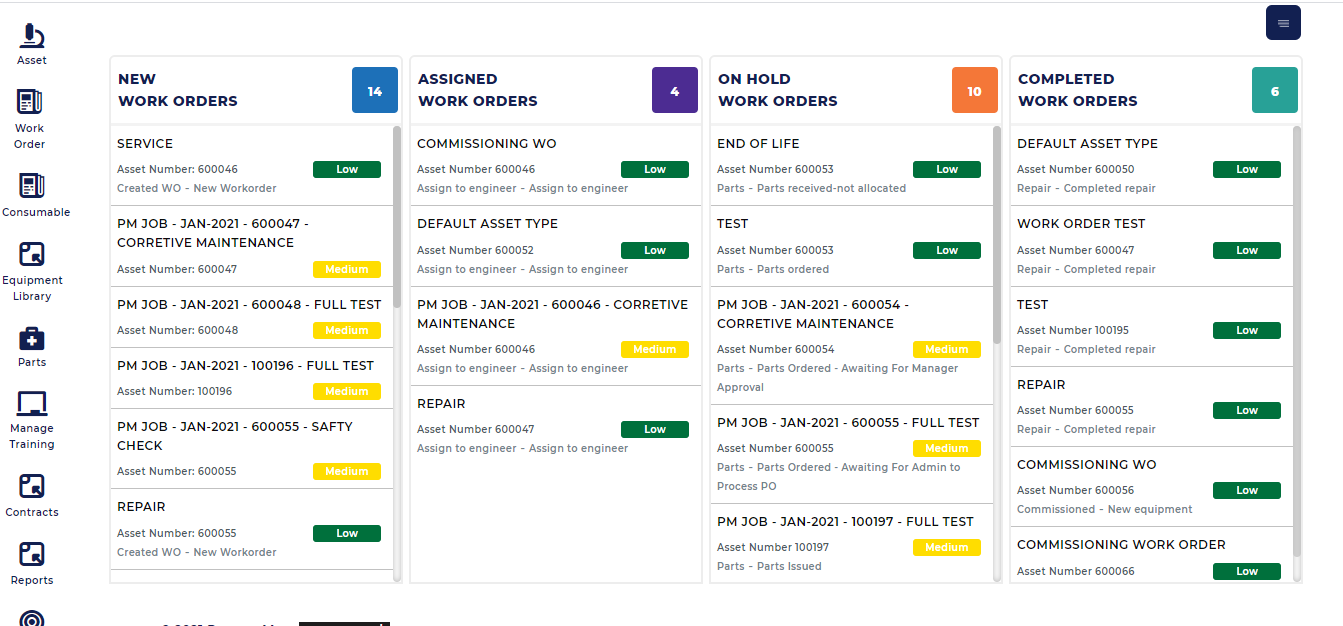
Task: Click the Low priority badge on SERVICE
Action: click(x=347, y=169)
